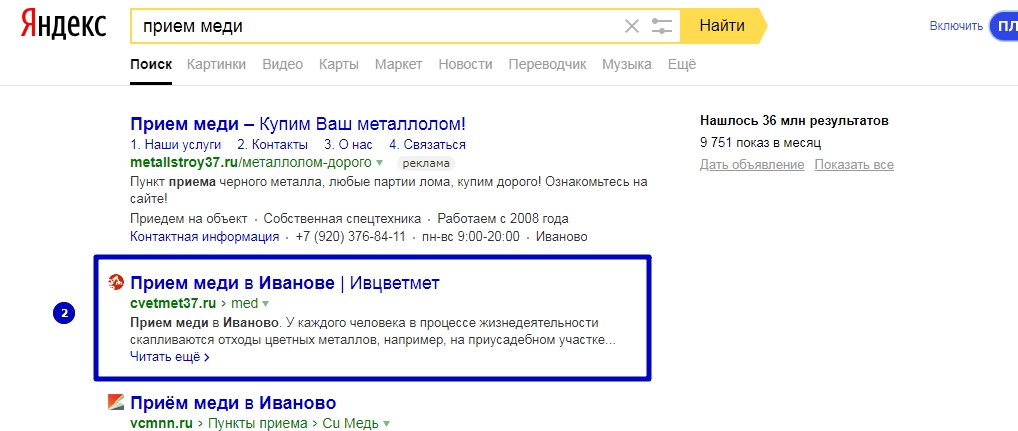Click the Наши услуги sitelink
The image size is (1018, 431).
[x=175, y=144]
